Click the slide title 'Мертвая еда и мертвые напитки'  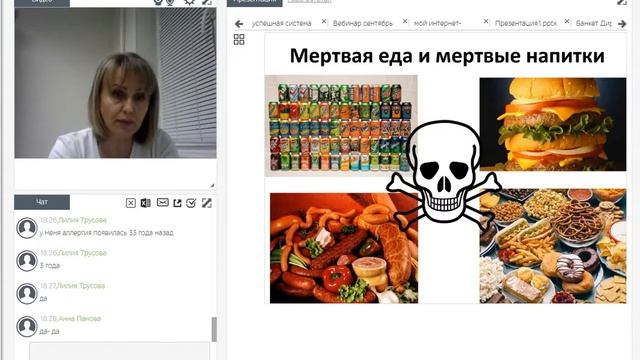pyautogui.click(x=447, y=56)
